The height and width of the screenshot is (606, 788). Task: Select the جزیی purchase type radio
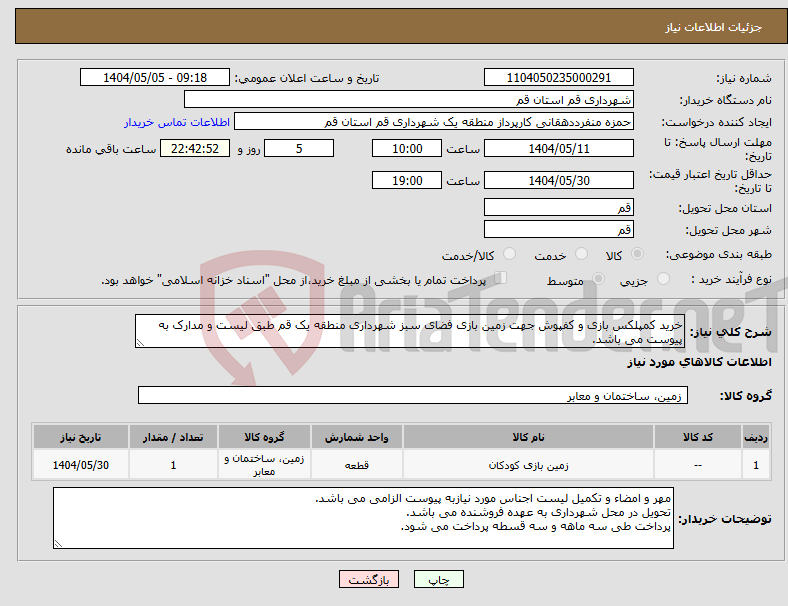663,278
